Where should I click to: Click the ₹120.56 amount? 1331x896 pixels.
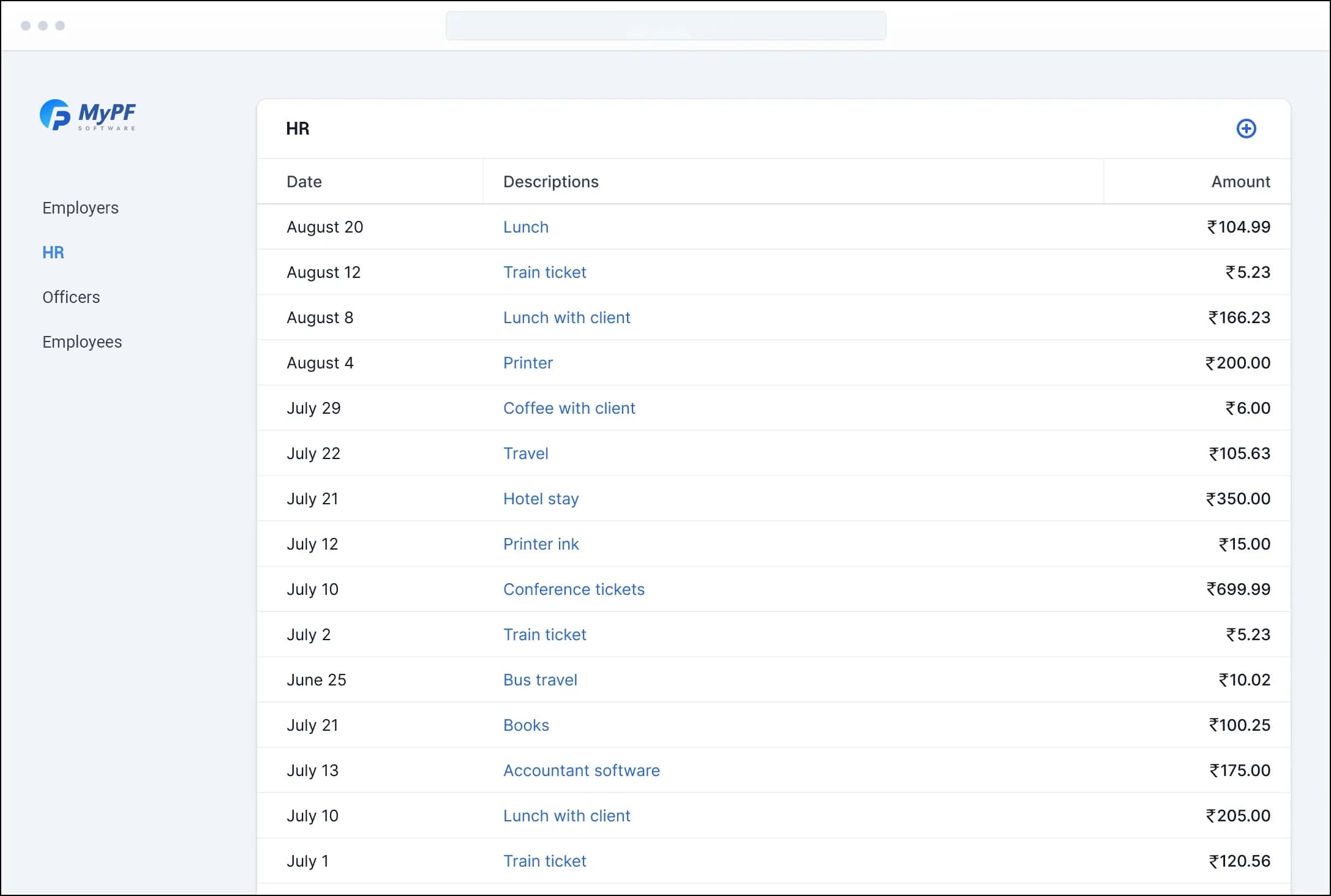(x=1240, y=861)
